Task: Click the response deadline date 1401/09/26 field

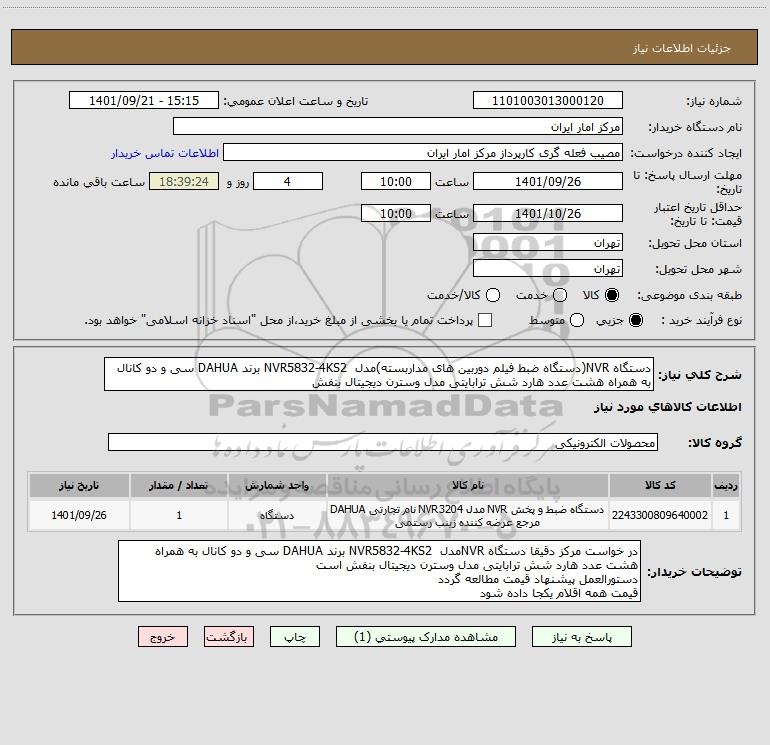Action: click(x=548, y=181)
